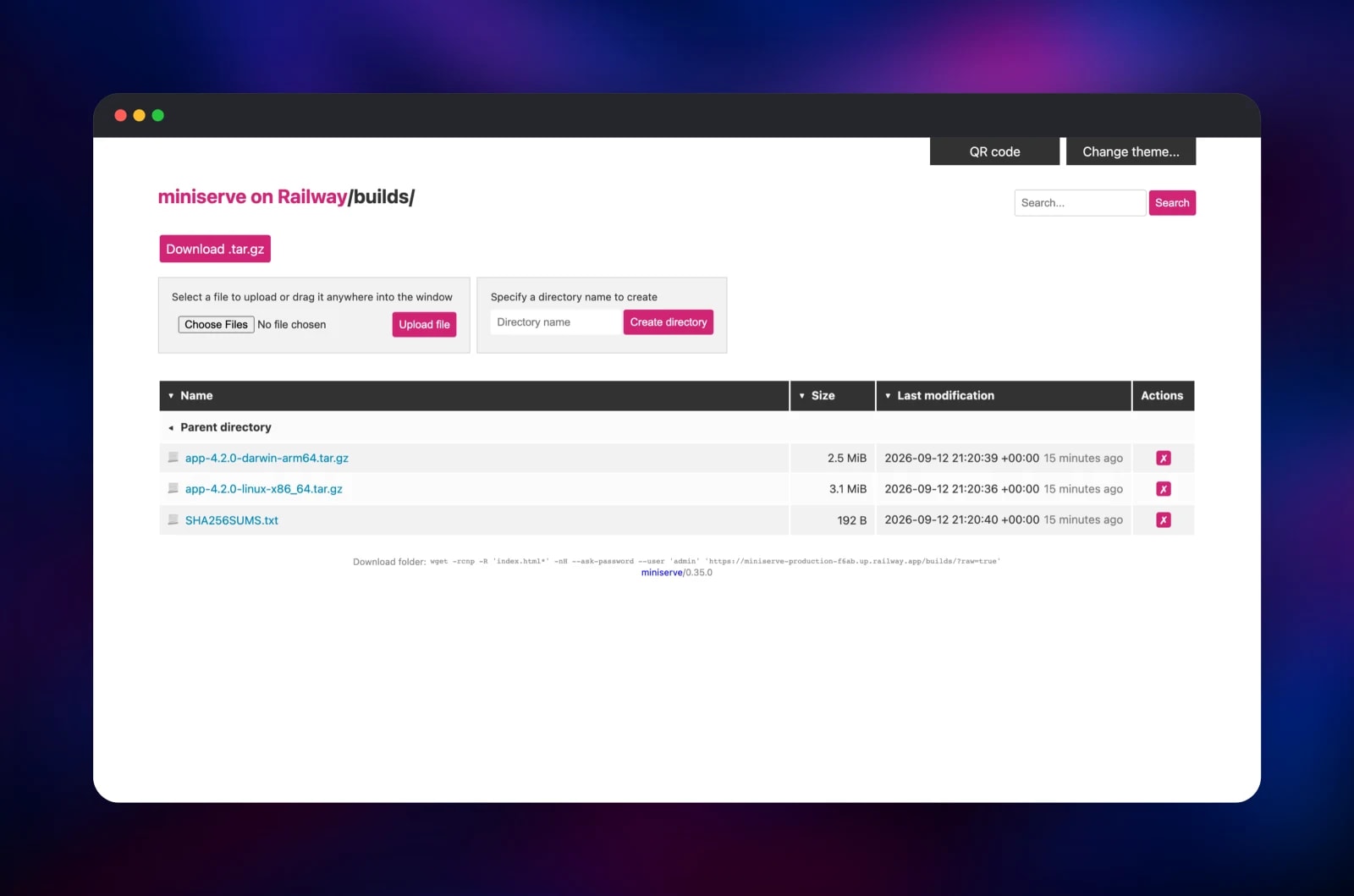Open app-4.2.0-linux-x86_64.tar.gz file link
Image resolution: width=1354 pixels, height=896 pixels.
point(264,489)
